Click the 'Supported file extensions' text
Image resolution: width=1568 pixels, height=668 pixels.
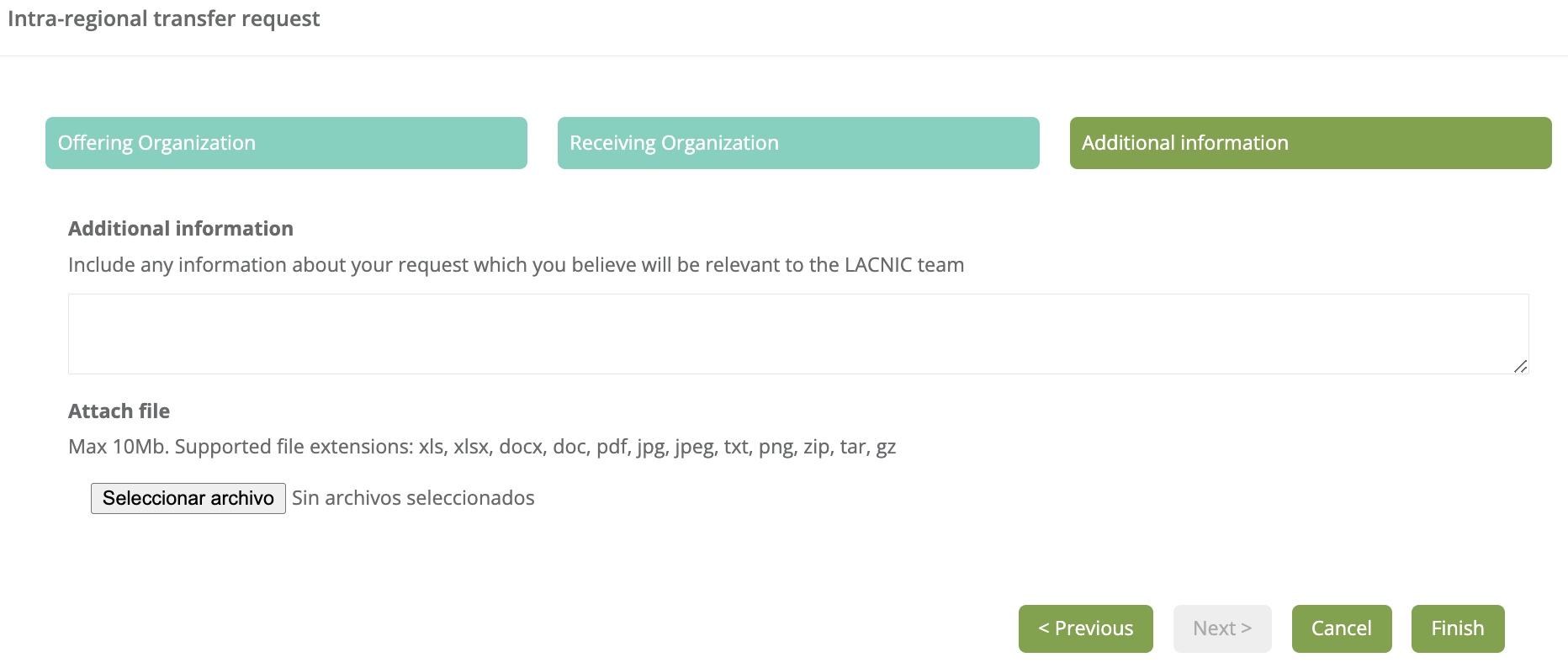click(x=294, y=447)
